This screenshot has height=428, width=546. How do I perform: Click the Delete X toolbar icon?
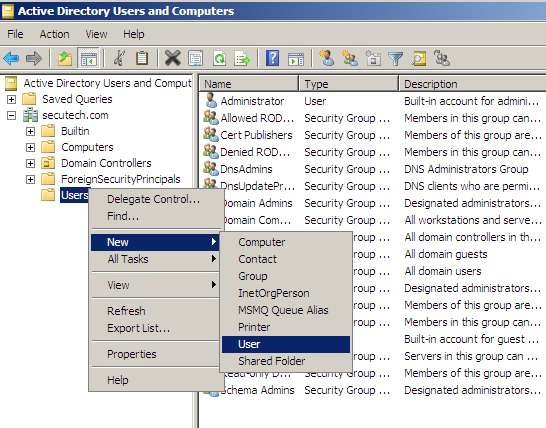172,58
